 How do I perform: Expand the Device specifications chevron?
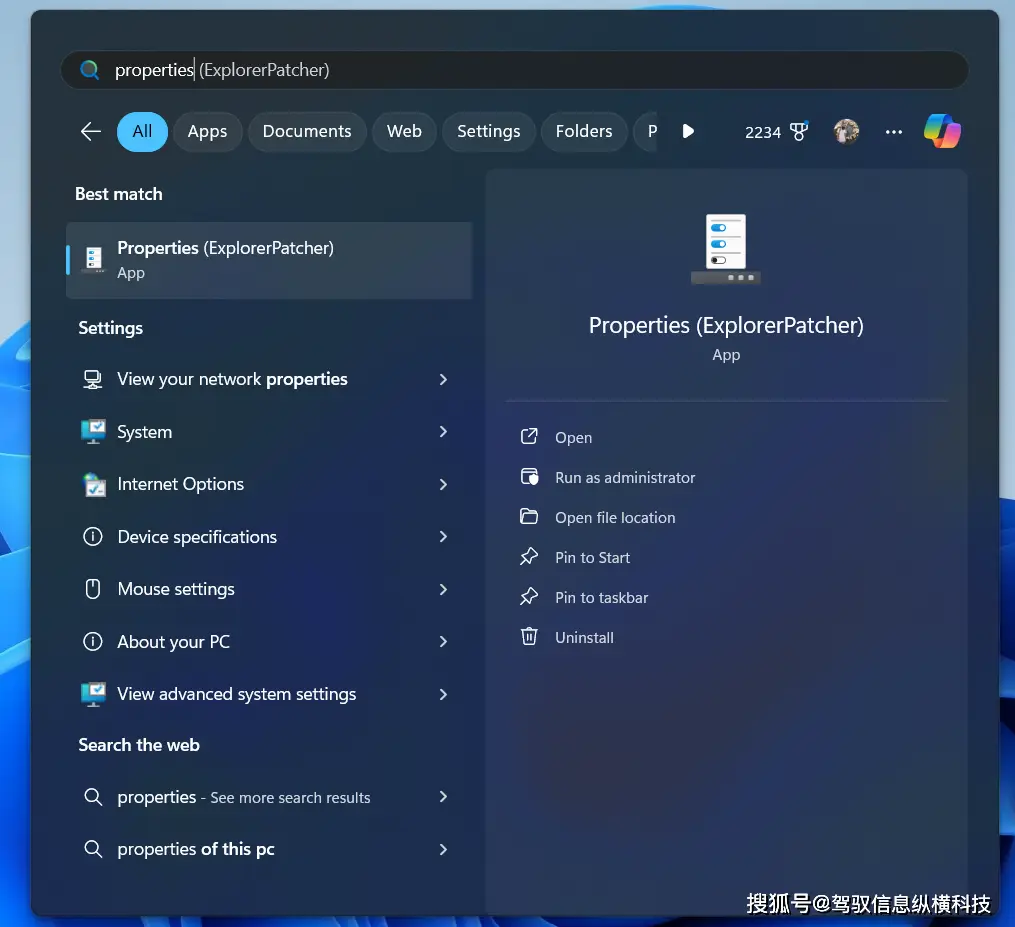coord(443,537)
